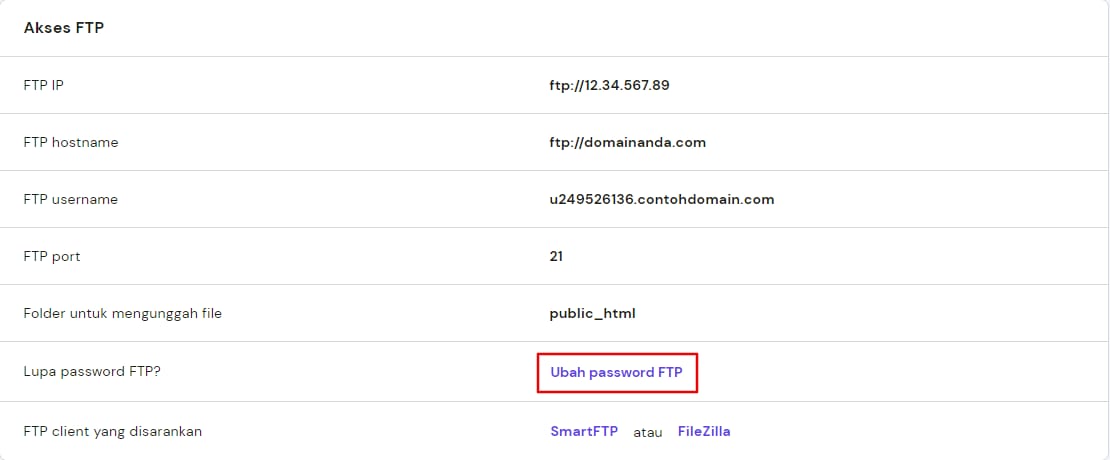
Task: Click the FTP username row label
Action: pyautogui.click(x=70, y=199)
